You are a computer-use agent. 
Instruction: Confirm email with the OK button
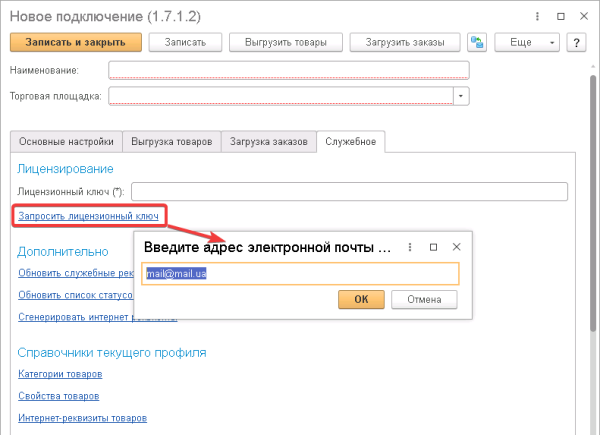[361, 299]
